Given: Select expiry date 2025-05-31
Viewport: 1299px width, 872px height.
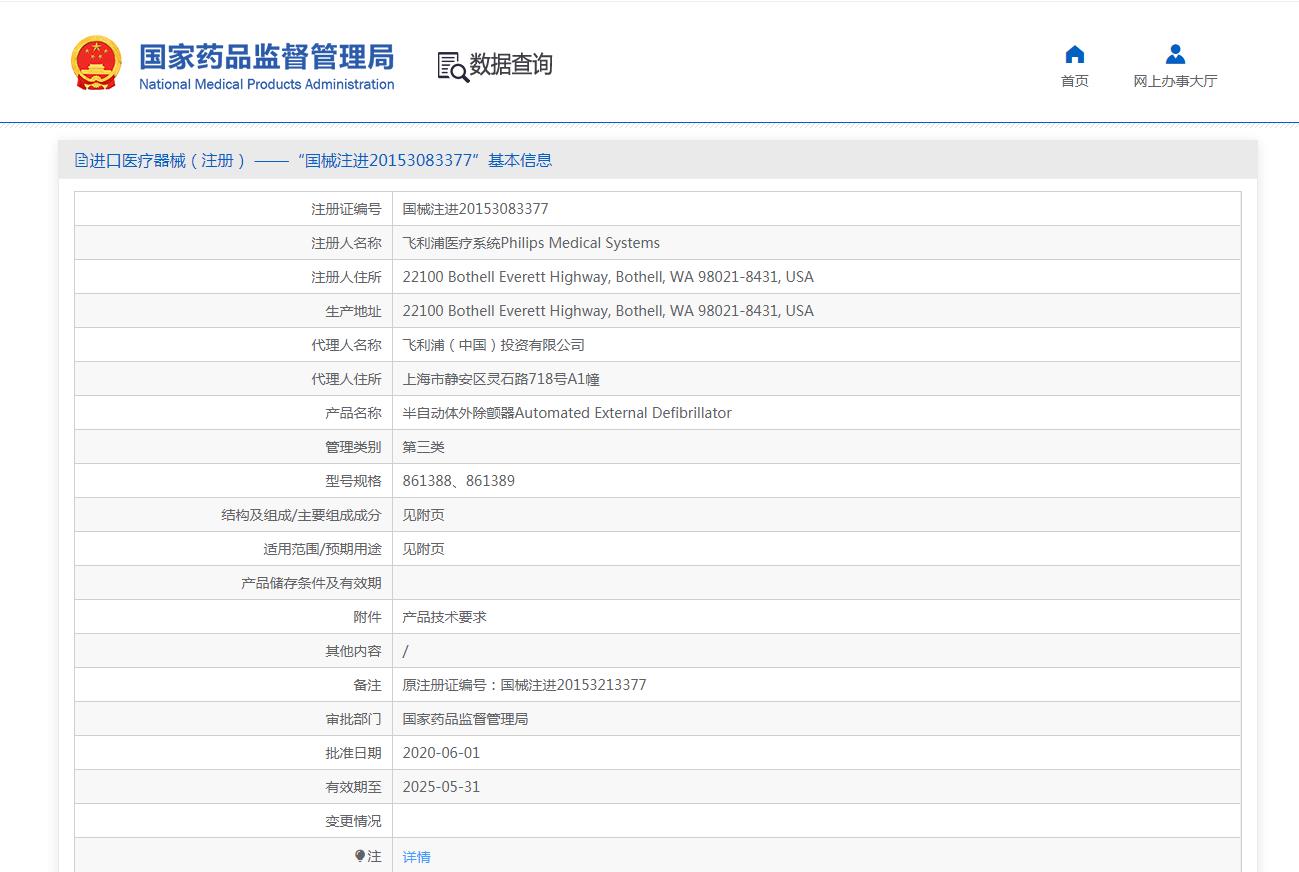Looking at the screenshot, I should pos(441,787).
